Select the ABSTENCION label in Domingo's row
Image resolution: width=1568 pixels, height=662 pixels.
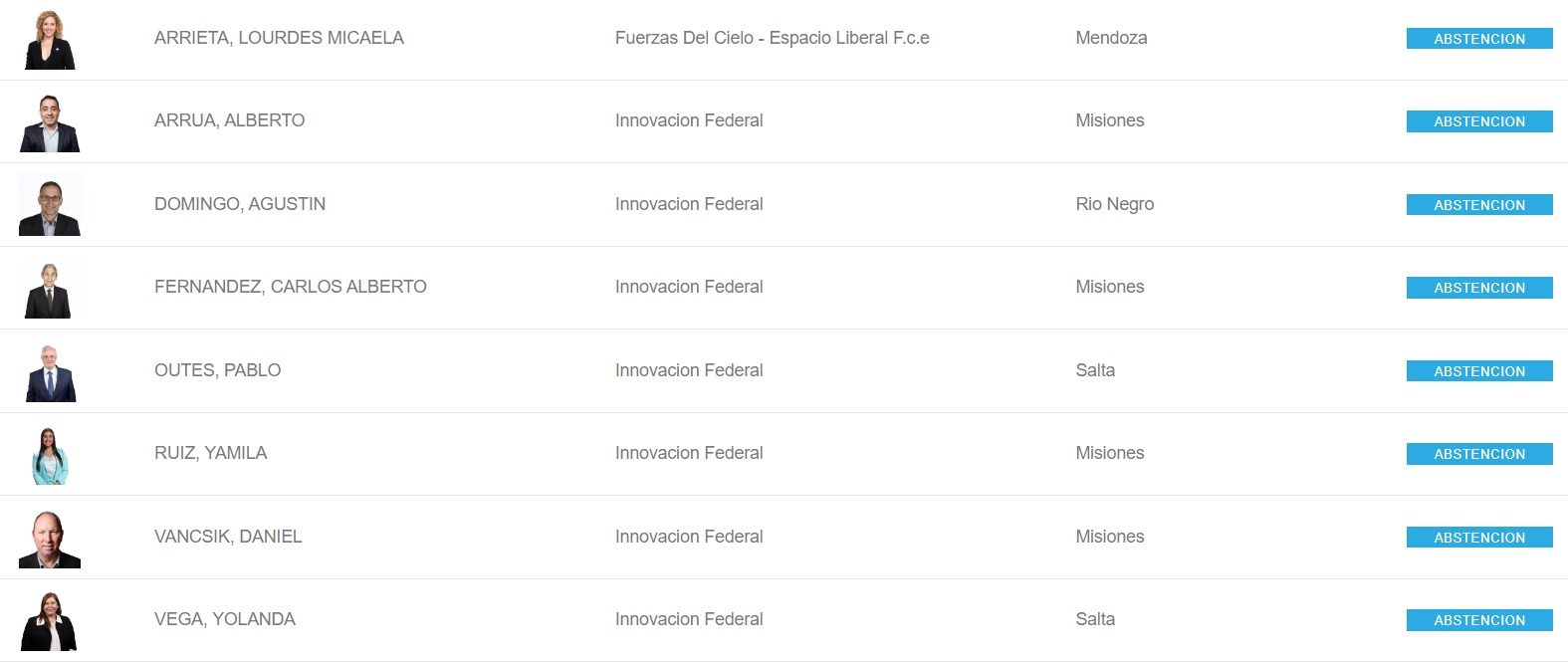pyautogui.click(x=1479, y=205)
